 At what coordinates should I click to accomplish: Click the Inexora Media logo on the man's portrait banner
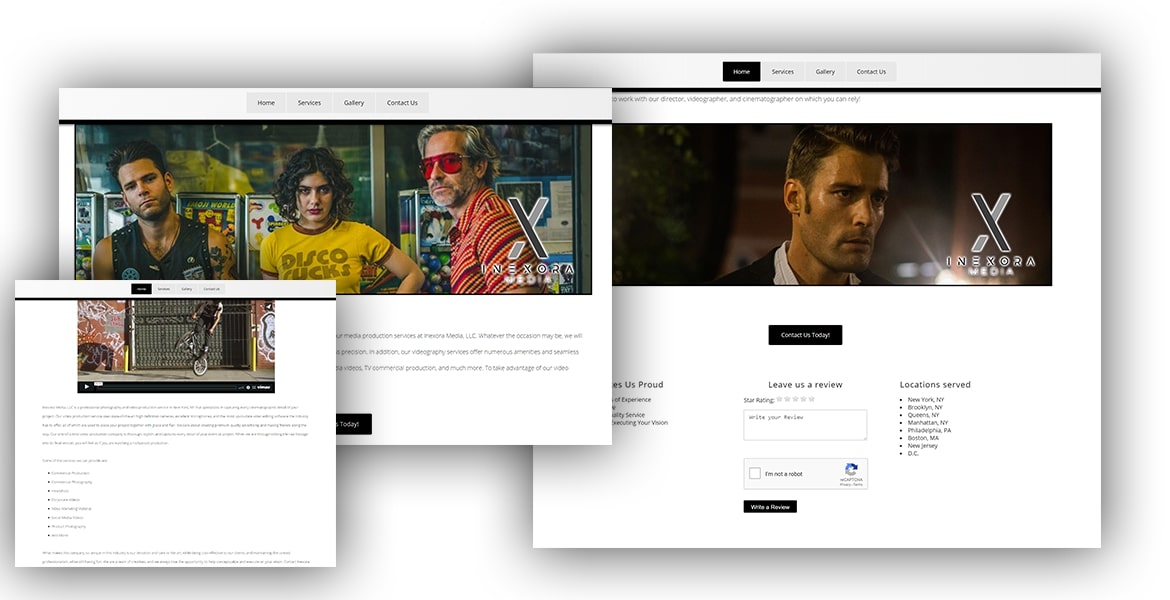[991, 234]
